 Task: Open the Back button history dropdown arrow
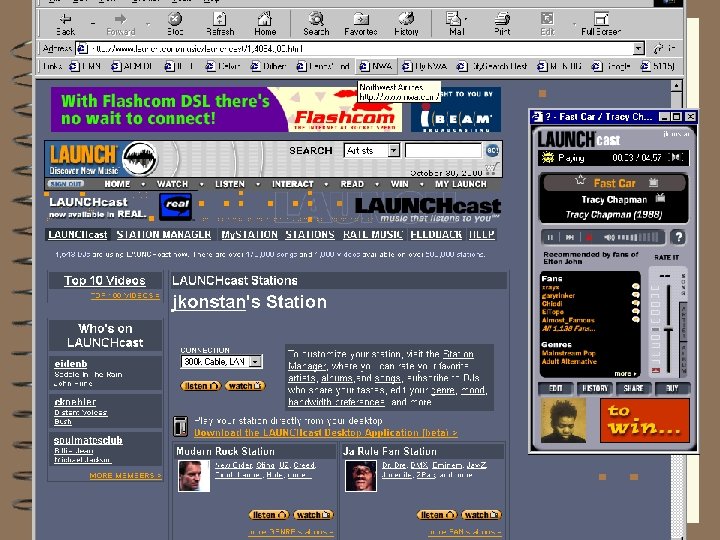click(93, 24)
